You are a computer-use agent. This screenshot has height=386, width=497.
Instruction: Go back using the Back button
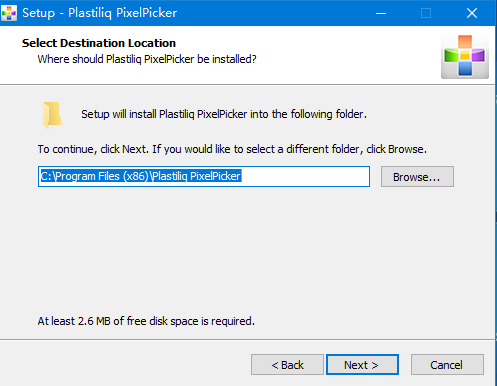(287, 365)
